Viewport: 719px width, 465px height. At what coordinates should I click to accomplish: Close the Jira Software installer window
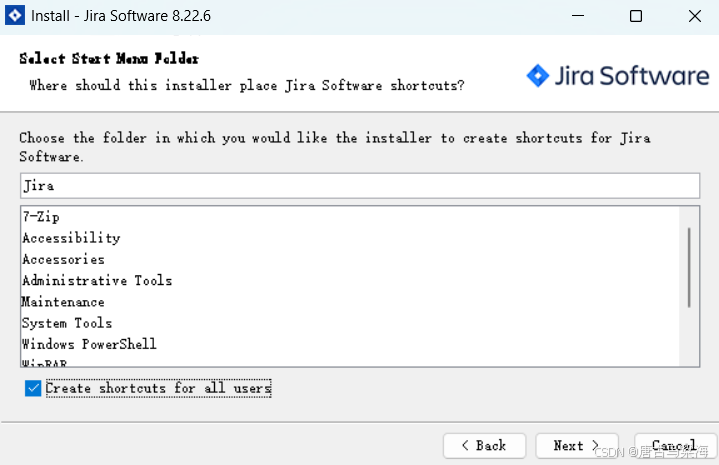point(695,16)
